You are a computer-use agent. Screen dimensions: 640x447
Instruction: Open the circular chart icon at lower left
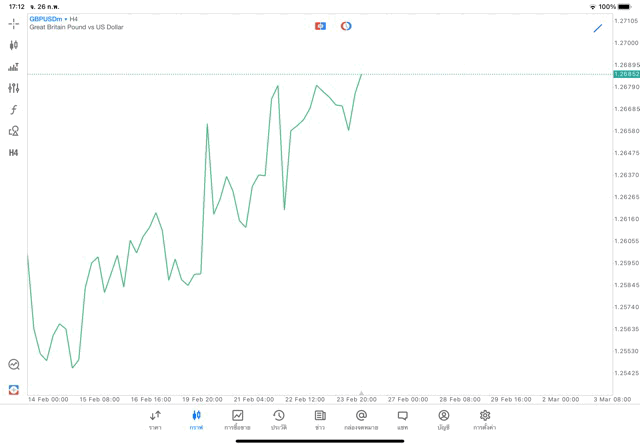[x=13, y=365]
